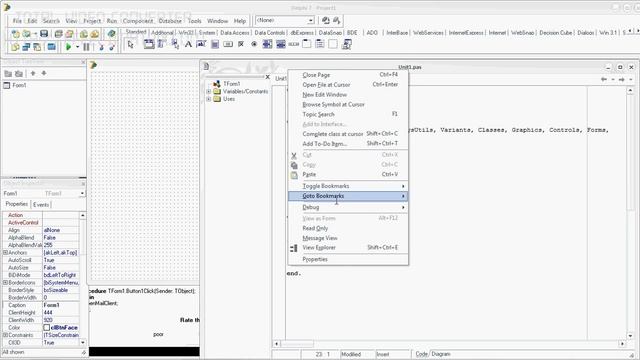Expand the BorderIcons property
Viewport: 640px width, 360px height.
click(5, 282)
